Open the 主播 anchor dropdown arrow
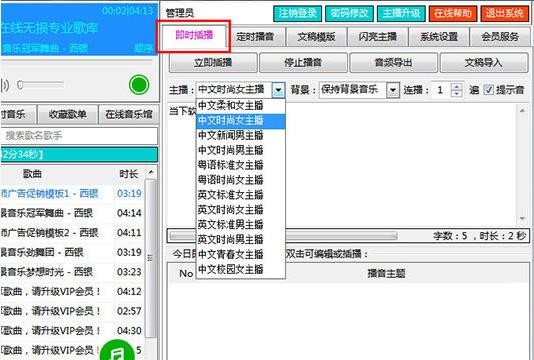The width and height of the screenshot is (534, 360). 278,90
